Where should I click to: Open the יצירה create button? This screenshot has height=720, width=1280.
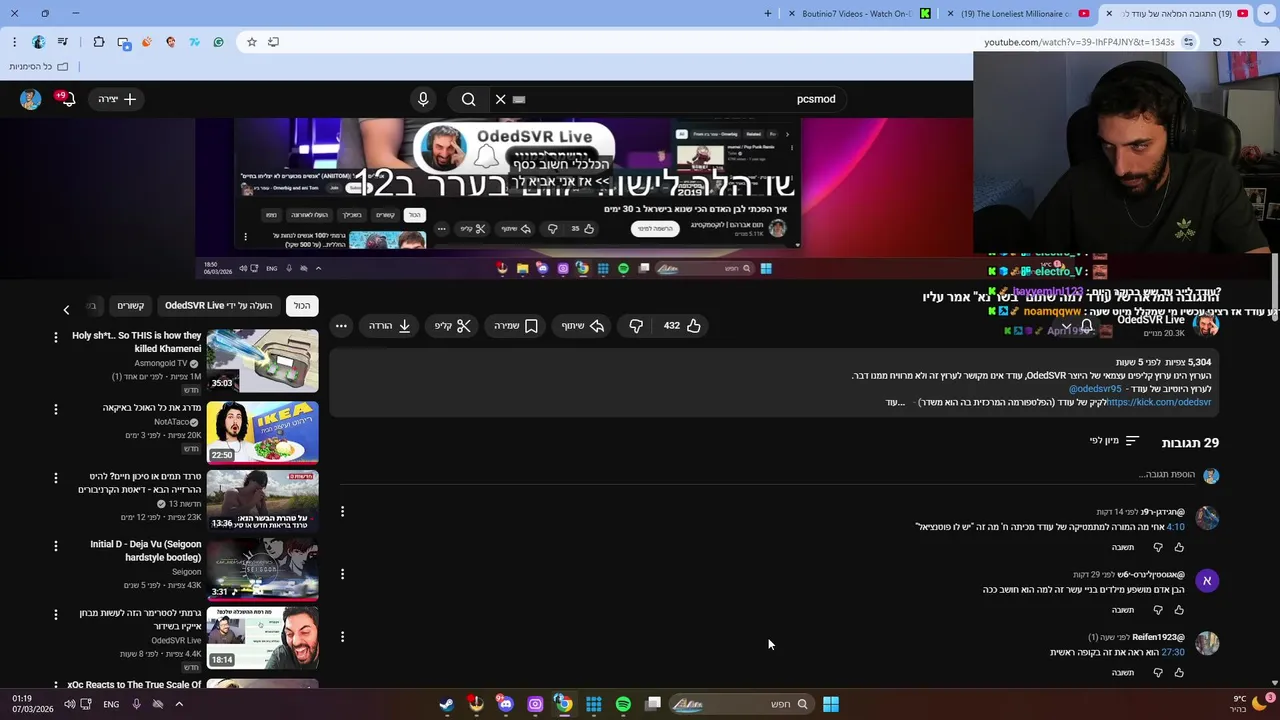click(118, 99)
